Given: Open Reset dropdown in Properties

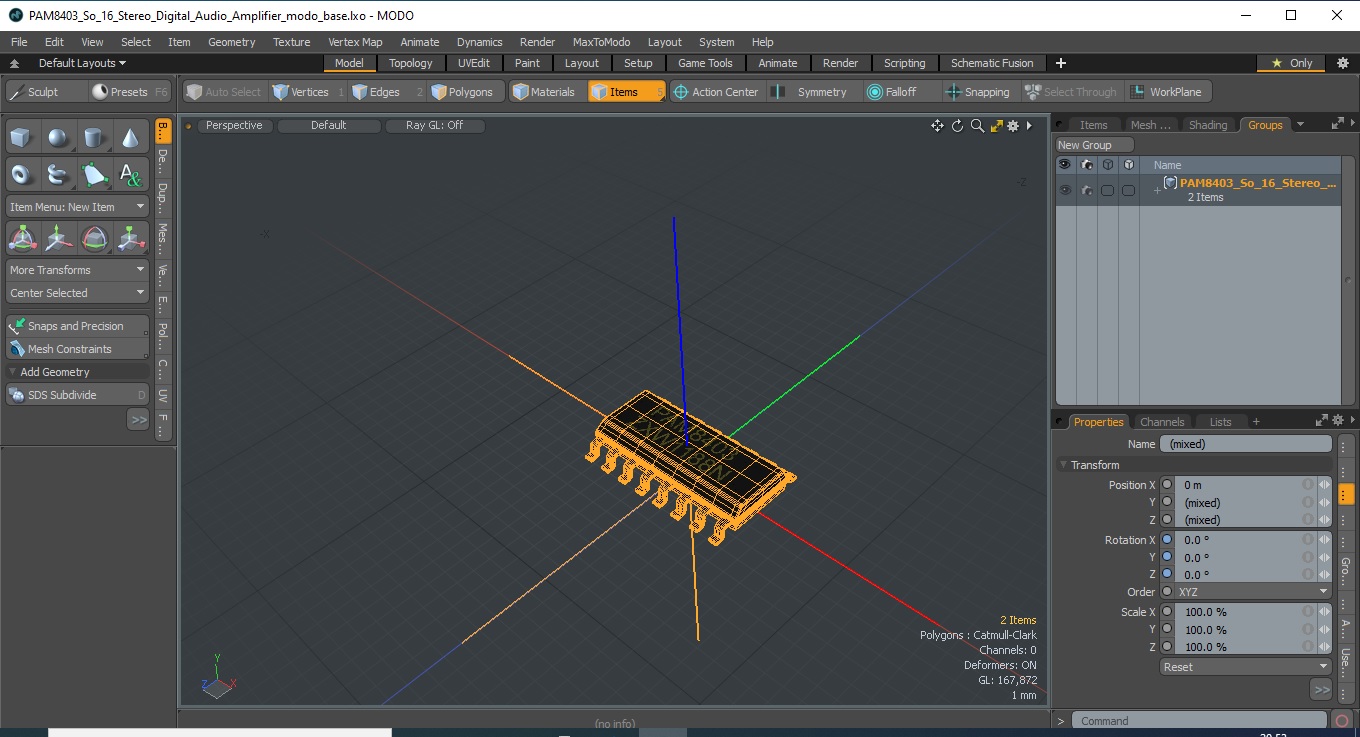Looking at the screenshot, I should click(x=1246, y=667).
